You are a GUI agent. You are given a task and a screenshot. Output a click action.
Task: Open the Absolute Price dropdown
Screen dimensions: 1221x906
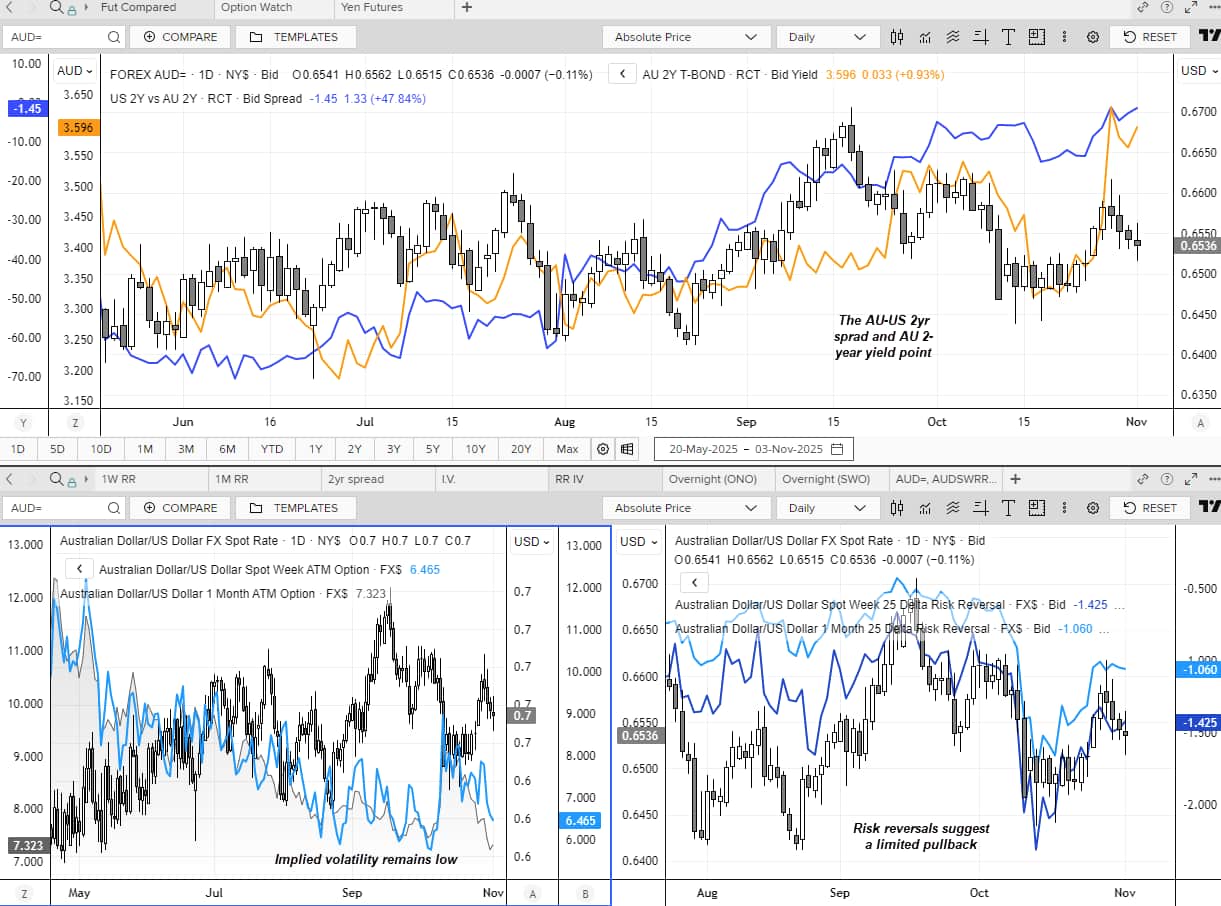tap(686, 36)
